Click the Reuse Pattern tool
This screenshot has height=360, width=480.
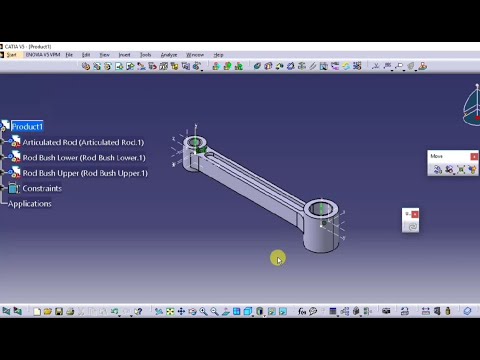tap(357, 66)
